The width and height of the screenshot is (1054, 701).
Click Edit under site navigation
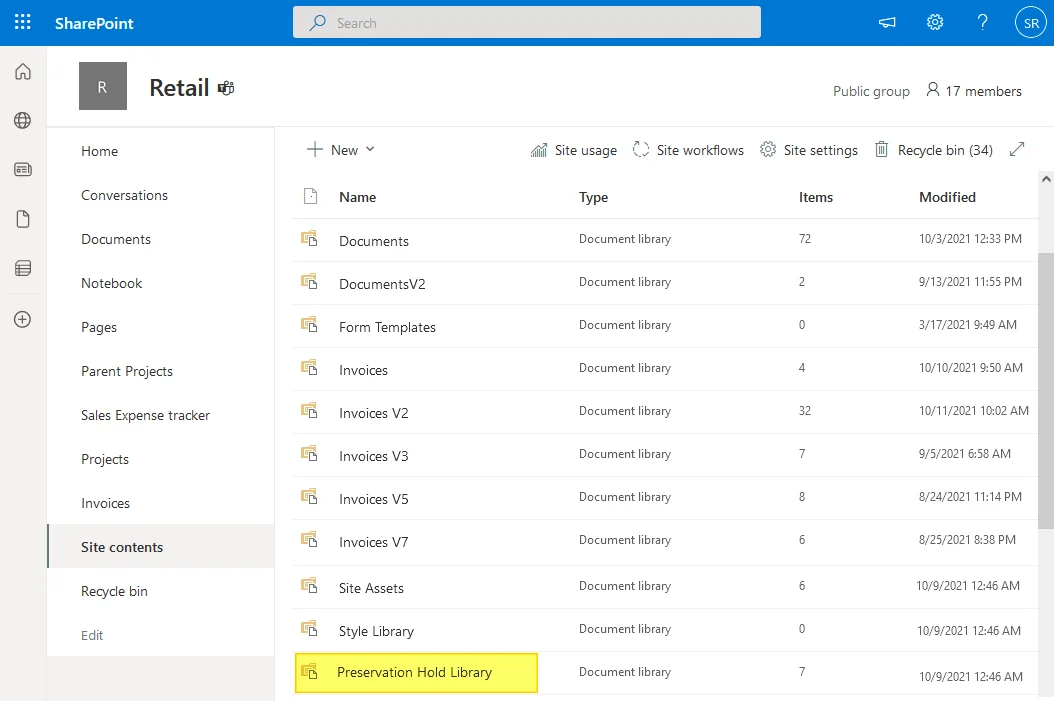coord(92,635)
